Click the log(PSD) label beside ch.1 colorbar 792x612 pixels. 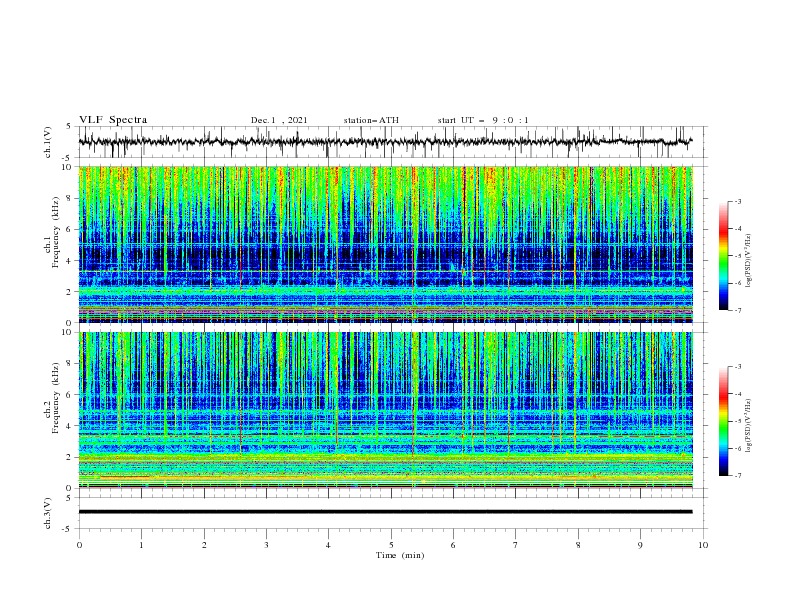(x=749, y=261)
